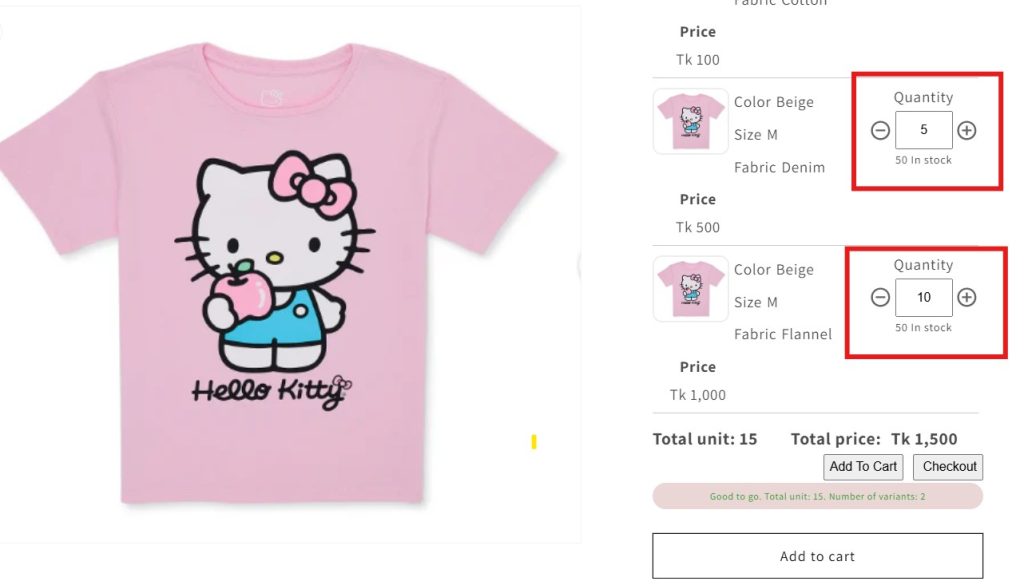Click the large outlined Add to cart button
1024x585 pixels.
coord(817,556)
